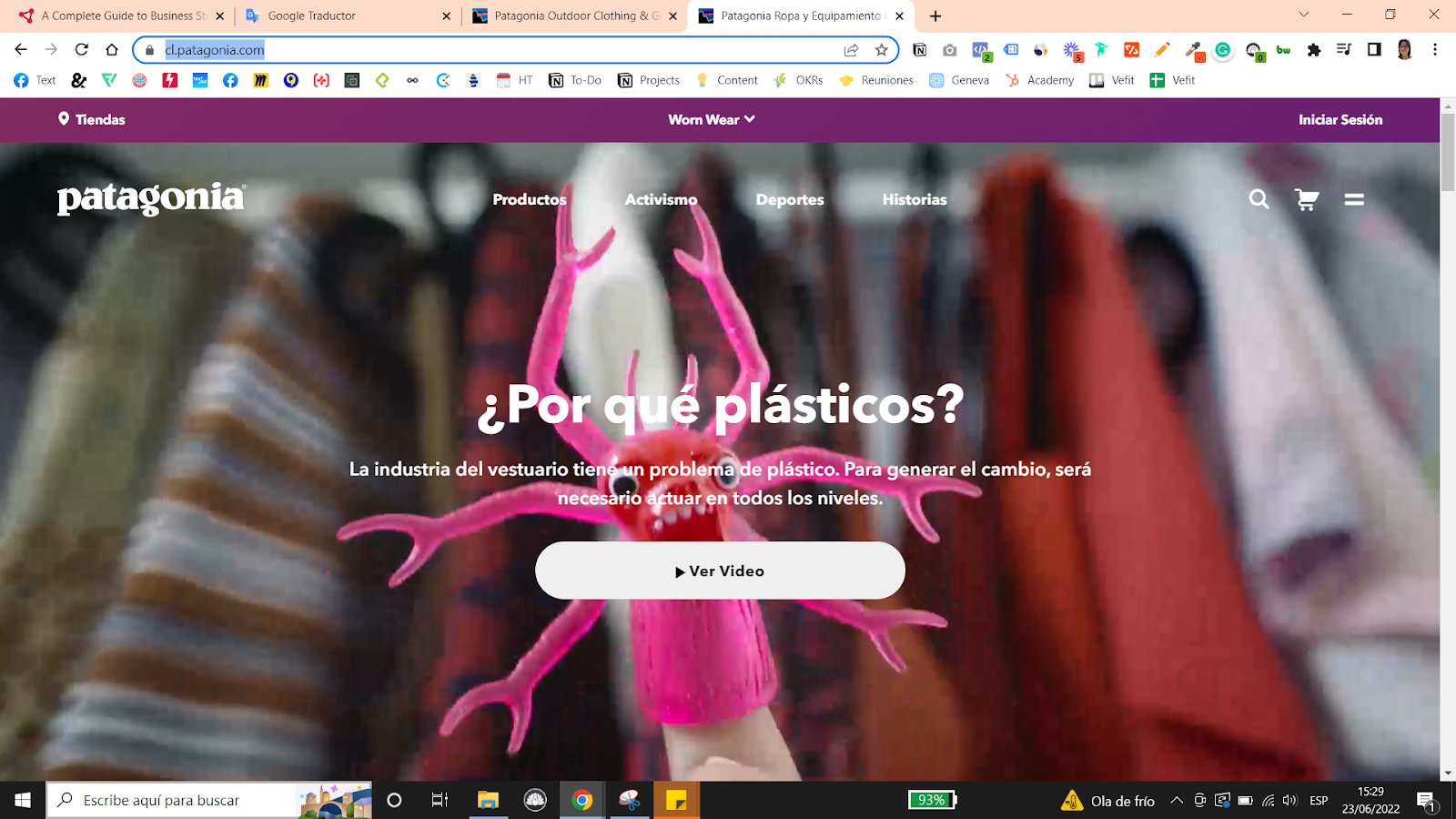Open the Chrome three-dot menu
This screenshot has width=1456, height=819.
click(x=1435, y=50)
